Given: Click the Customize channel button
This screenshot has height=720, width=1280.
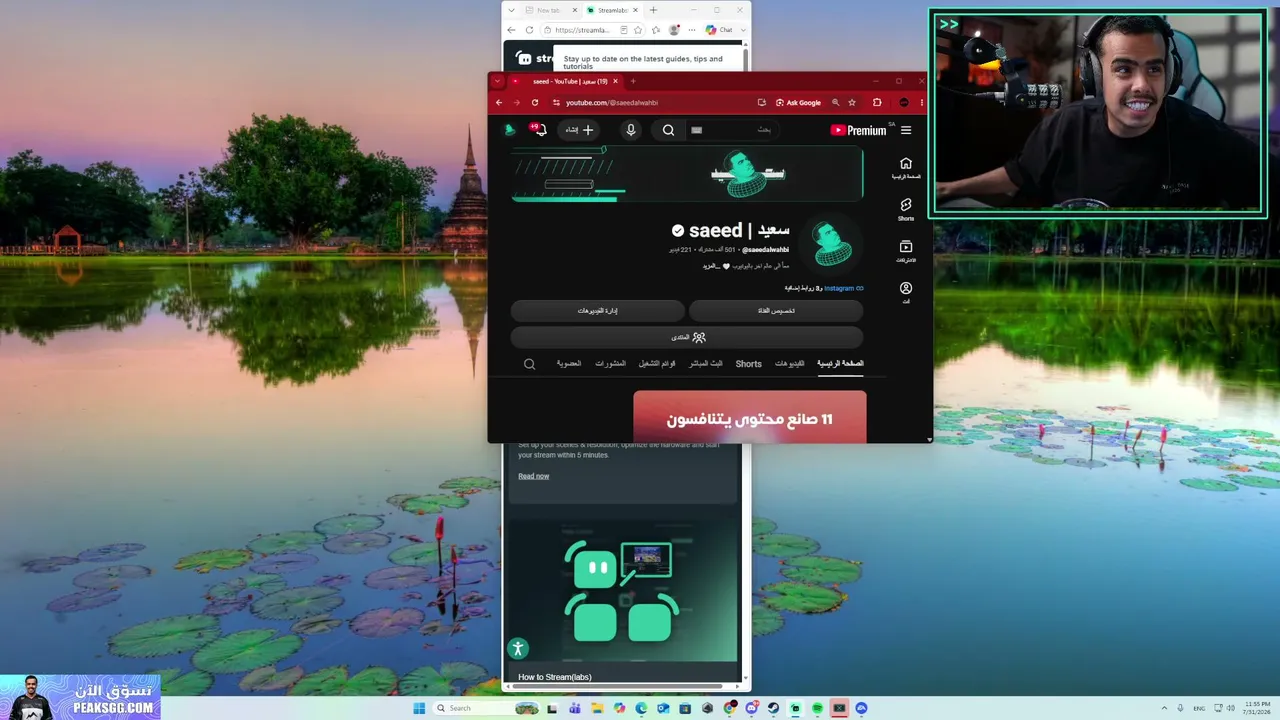Looking at the screenshot, I should point(776,311).
